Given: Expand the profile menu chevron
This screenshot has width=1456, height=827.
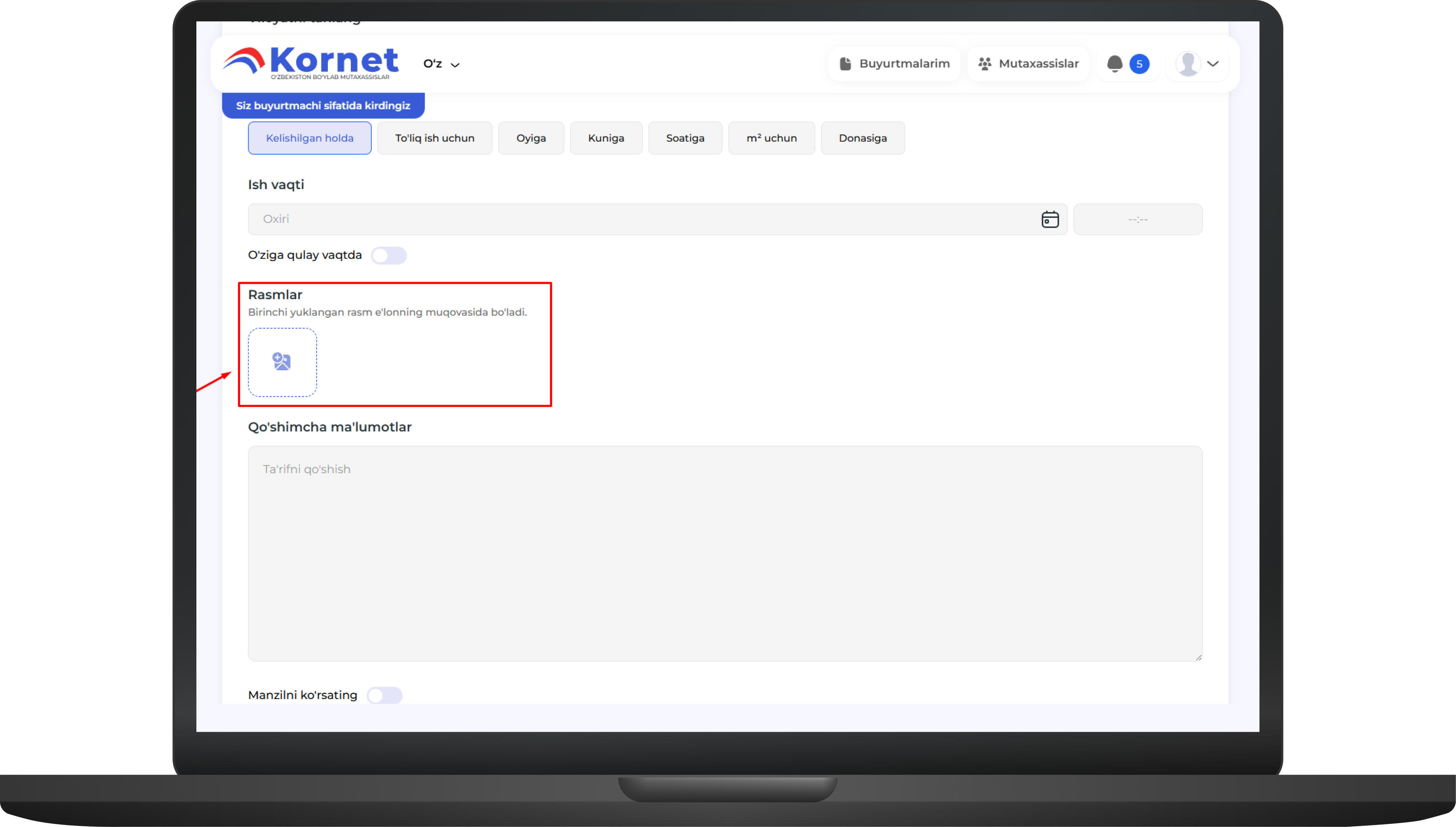Looking at the screenshot, I should (1213, 64).
